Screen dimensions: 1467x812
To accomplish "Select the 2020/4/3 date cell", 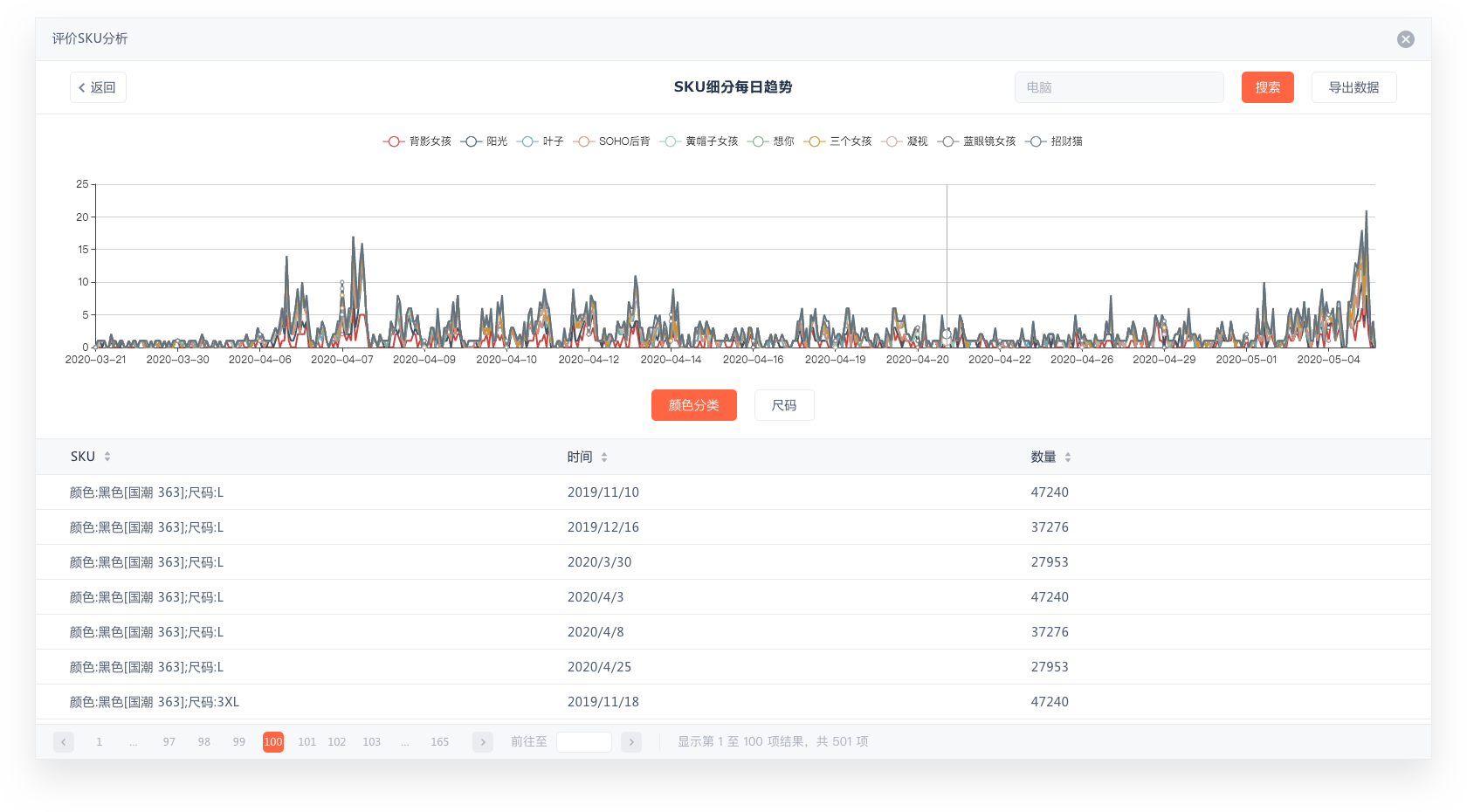I will 596,597.
